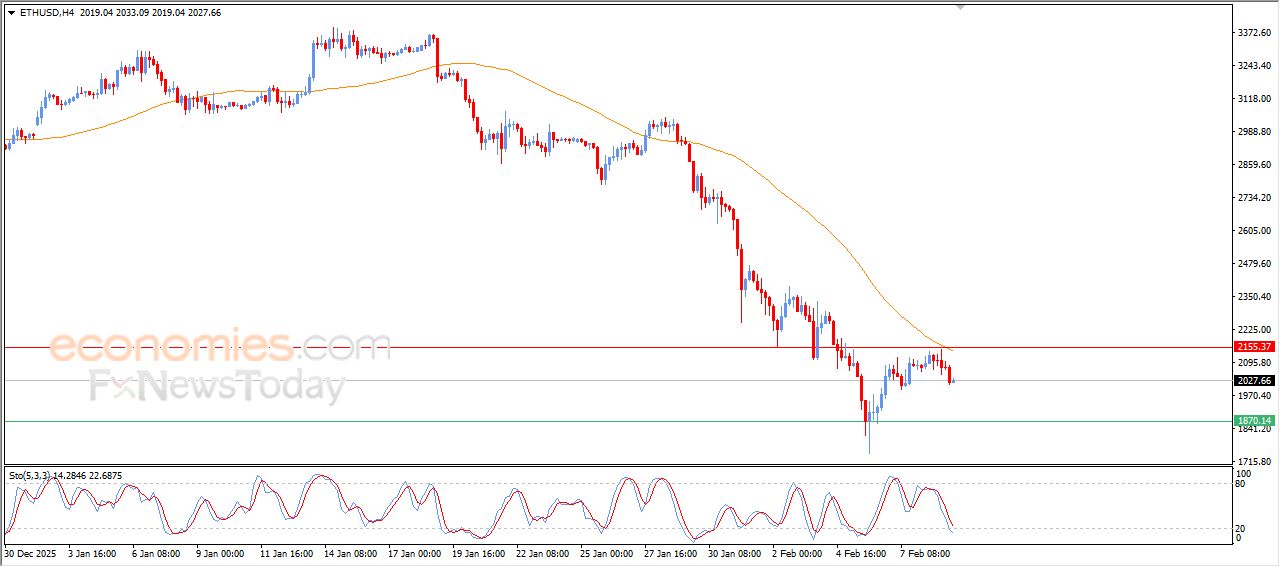Click the economies.com watermark
Image resolution: width=1280 pixels, height=567 pixels.
pos(220,347)
